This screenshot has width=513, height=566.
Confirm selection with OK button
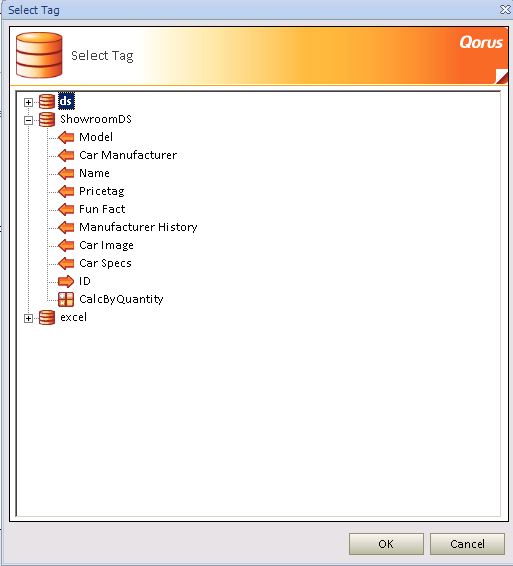click(x=386, y=544)
